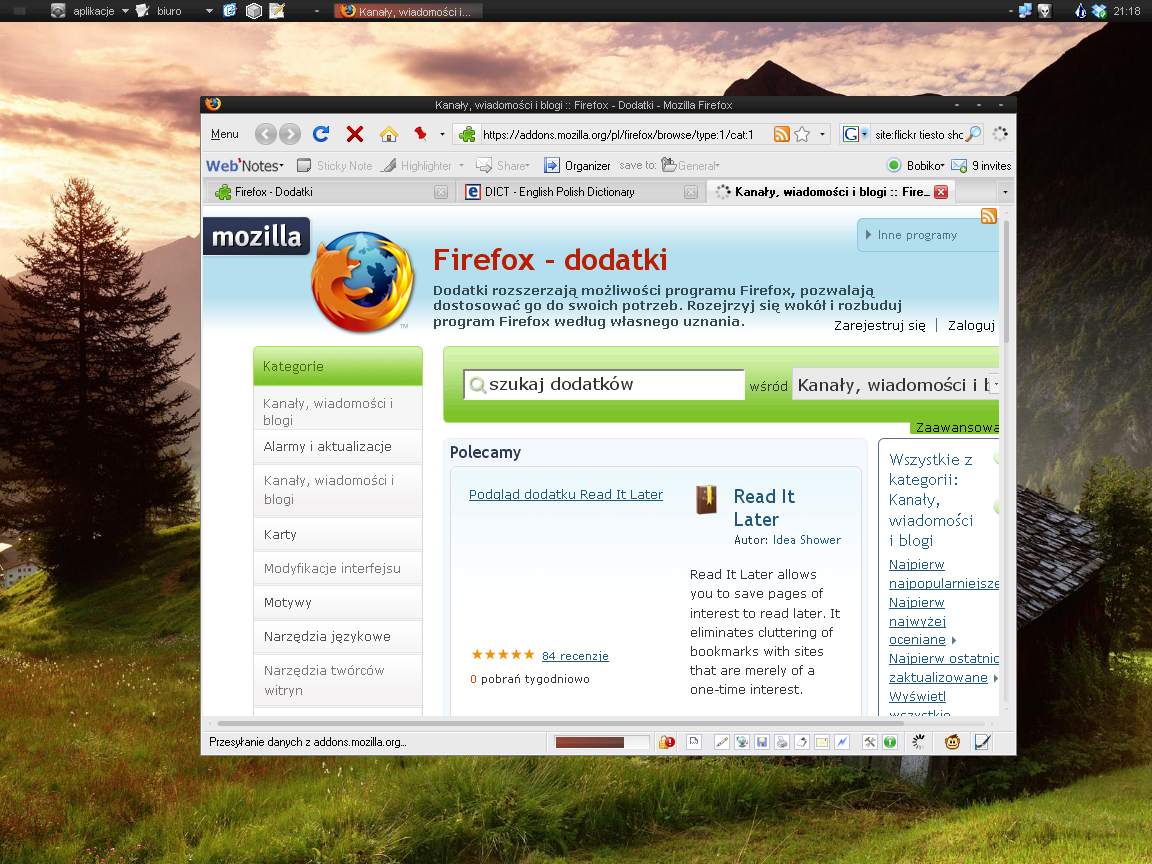1152x864 pixels.
Task: Click the 'Zaloguj' link
Action: [971, 325]
